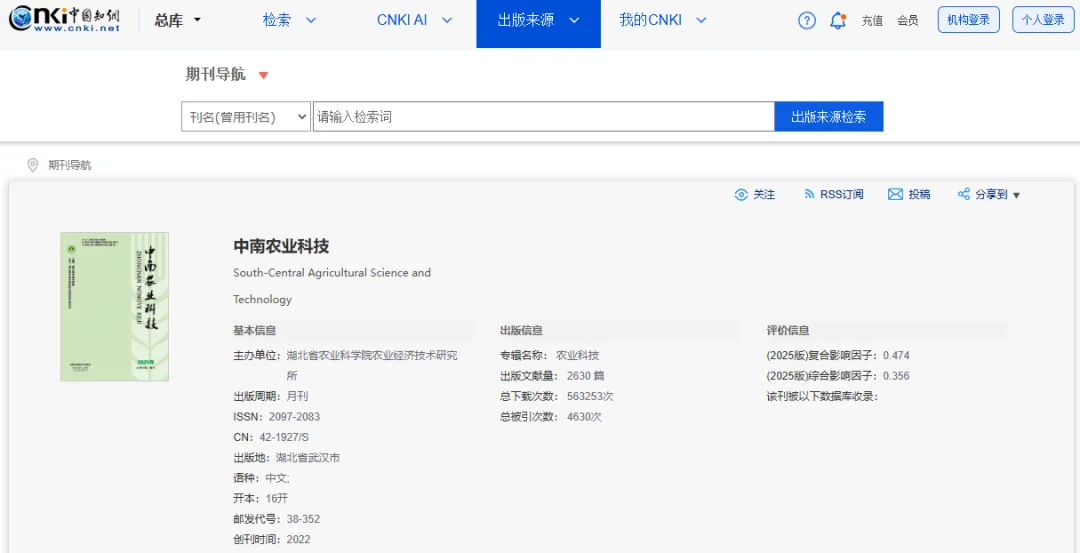The height and width of the screenshot is (553, 1080).
Task: Click the 总下载次数 value 563253次
Action: pyautogui.click(x=590, y=396)
